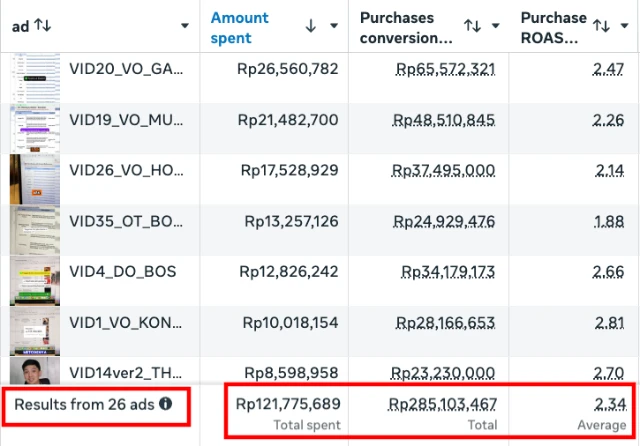Open the Purchases conversion column dropdown
This screenshot has width=640, height=446.
tap(494, 27)
